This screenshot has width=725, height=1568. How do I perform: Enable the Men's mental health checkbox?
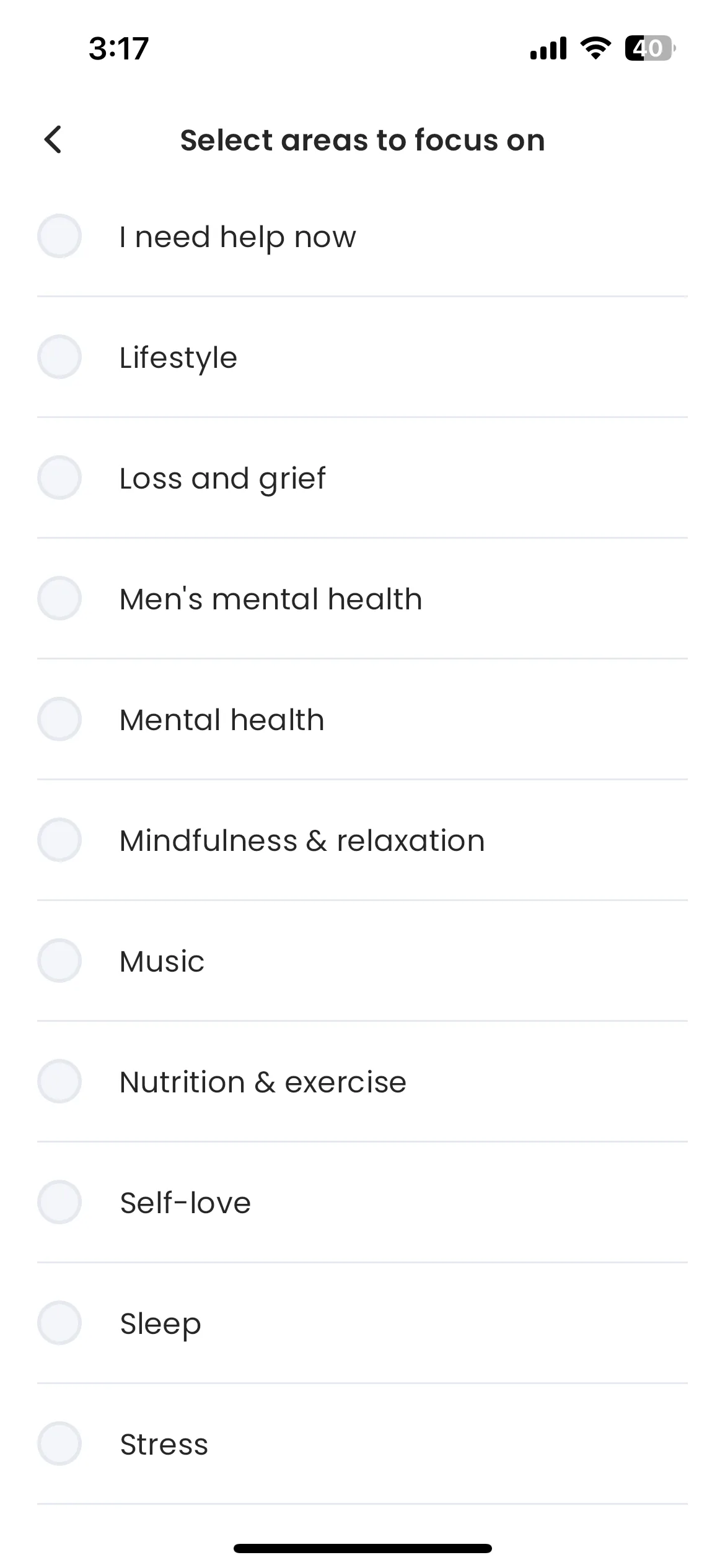(x=59, y=598)
